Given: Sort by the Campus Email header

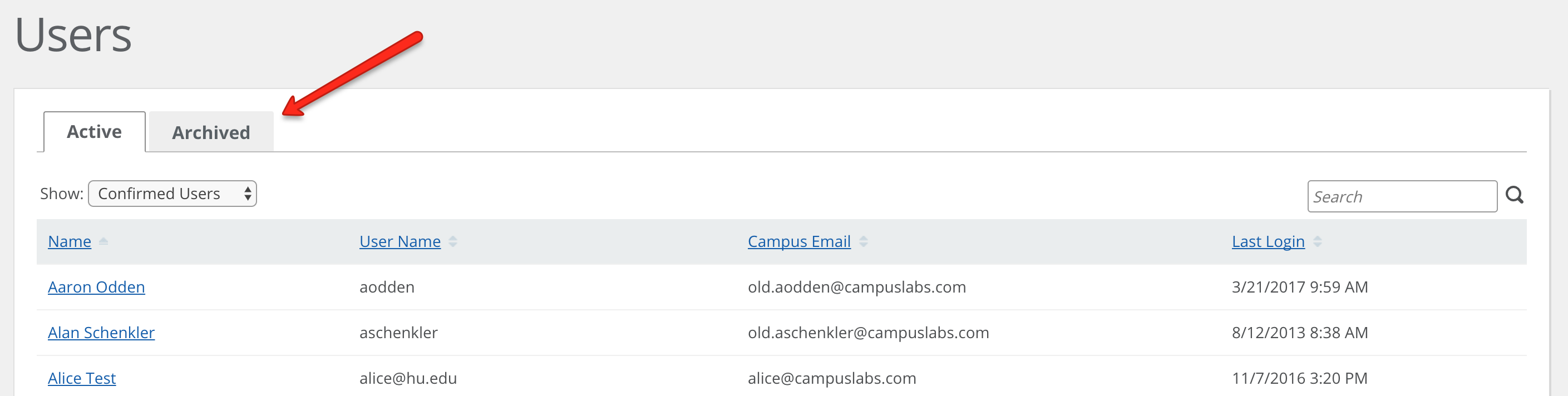Looking at the screenshot, I should (798, 241).
